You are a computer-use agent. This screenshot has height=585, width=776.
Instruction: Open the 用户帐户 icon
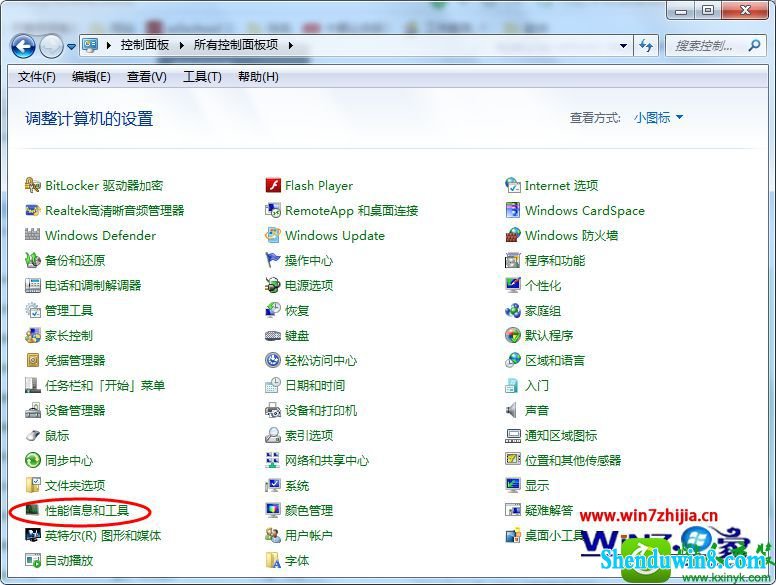(x=273, y=535)
